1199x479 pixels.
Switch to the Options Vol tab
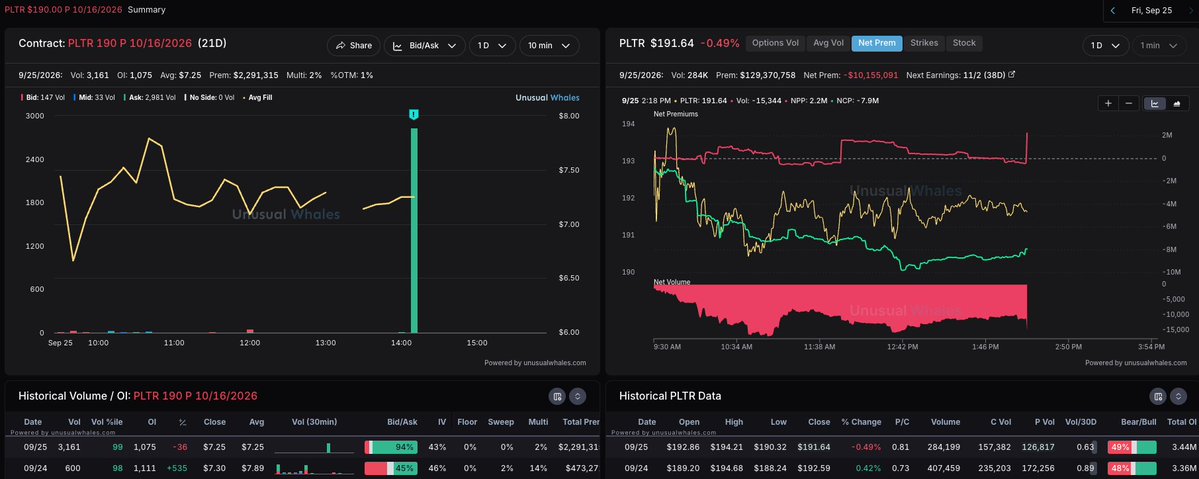click(775, 43)
